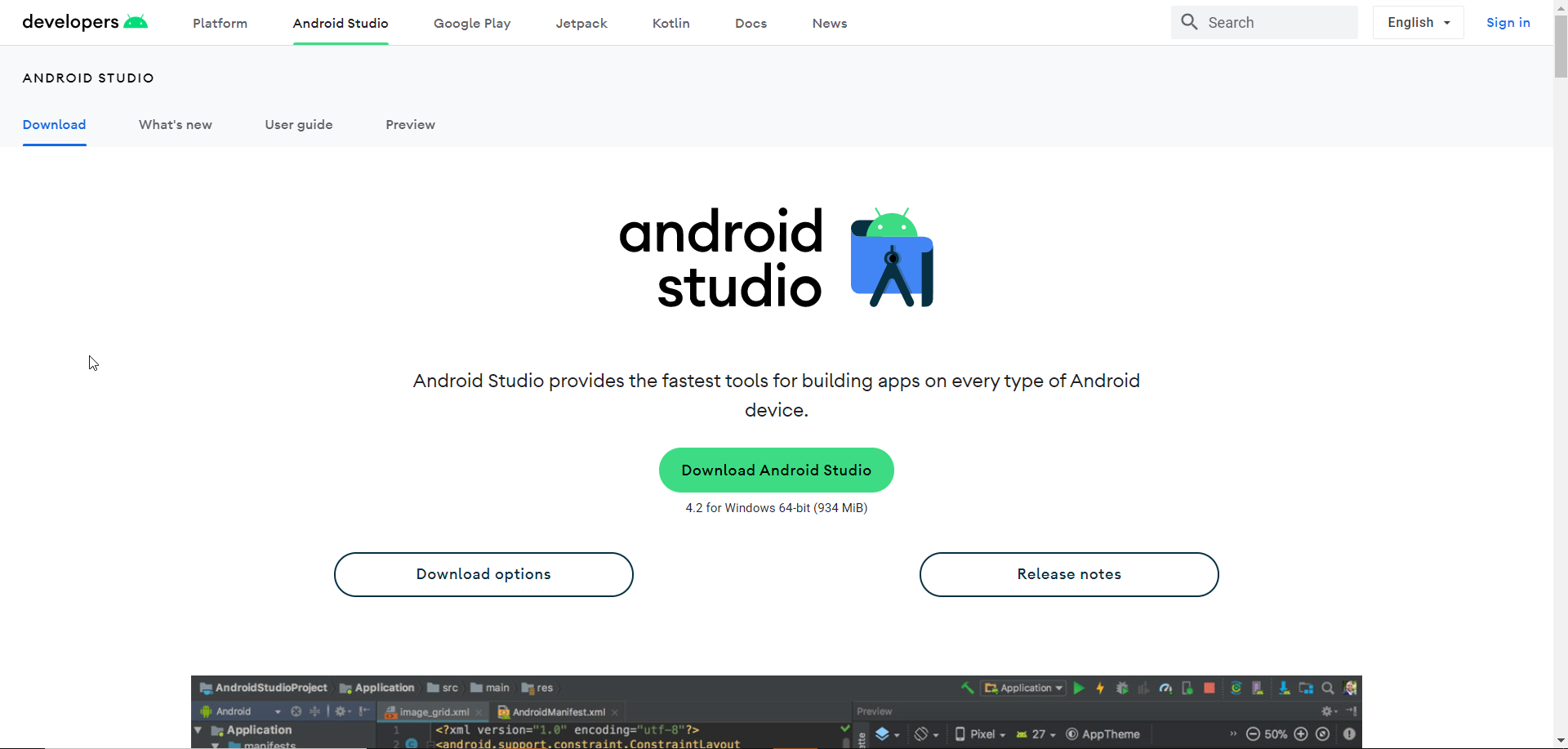Apply changes with the lightning bolt icon
The image size is (1568, 749).
point(1100,688)
